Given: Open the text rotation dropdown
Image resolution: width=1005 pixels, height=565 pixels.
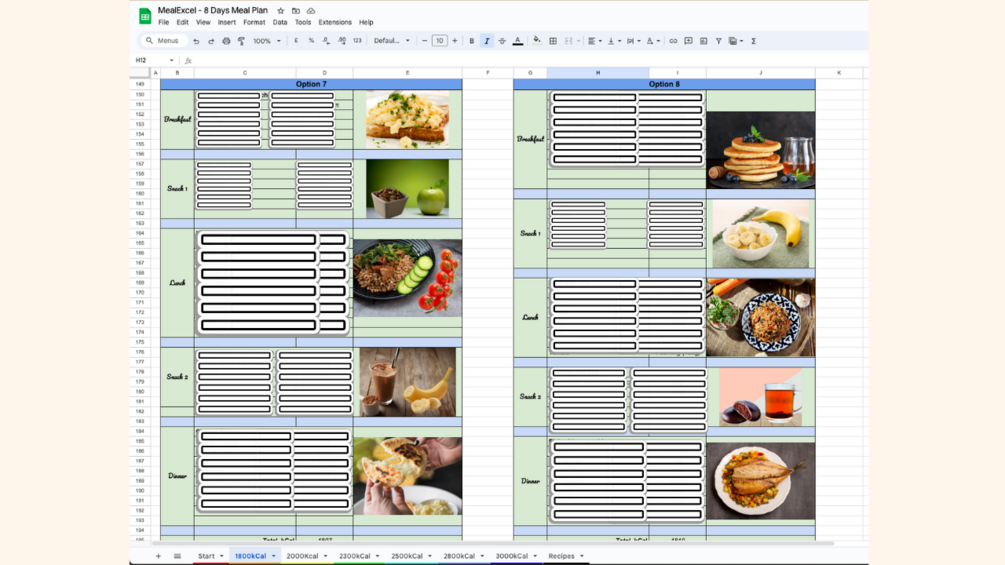Looking at the screenshot, I should coord(653,41).
